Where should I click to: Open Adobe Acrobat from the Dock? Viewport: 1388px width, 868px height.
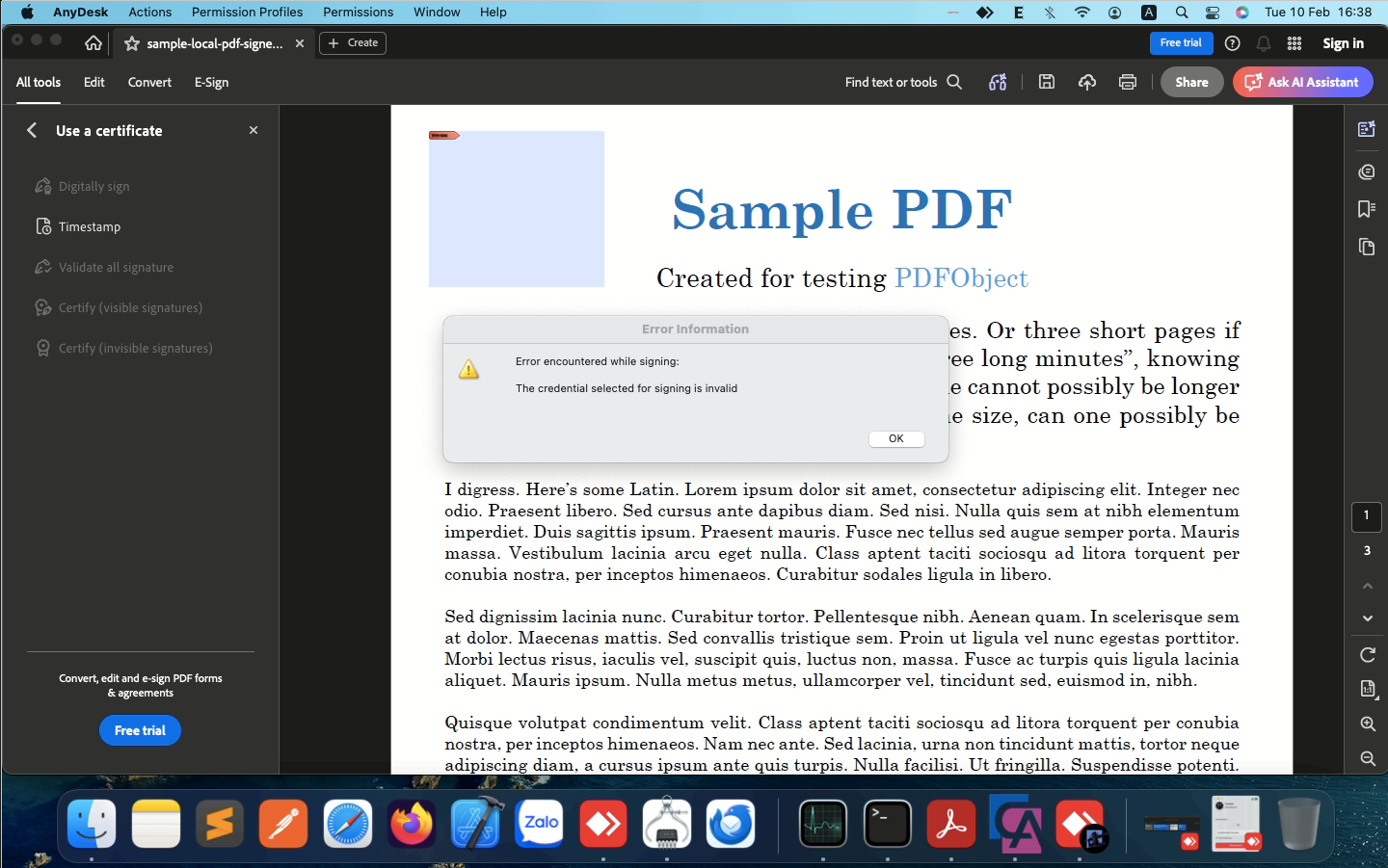[951, 824]
